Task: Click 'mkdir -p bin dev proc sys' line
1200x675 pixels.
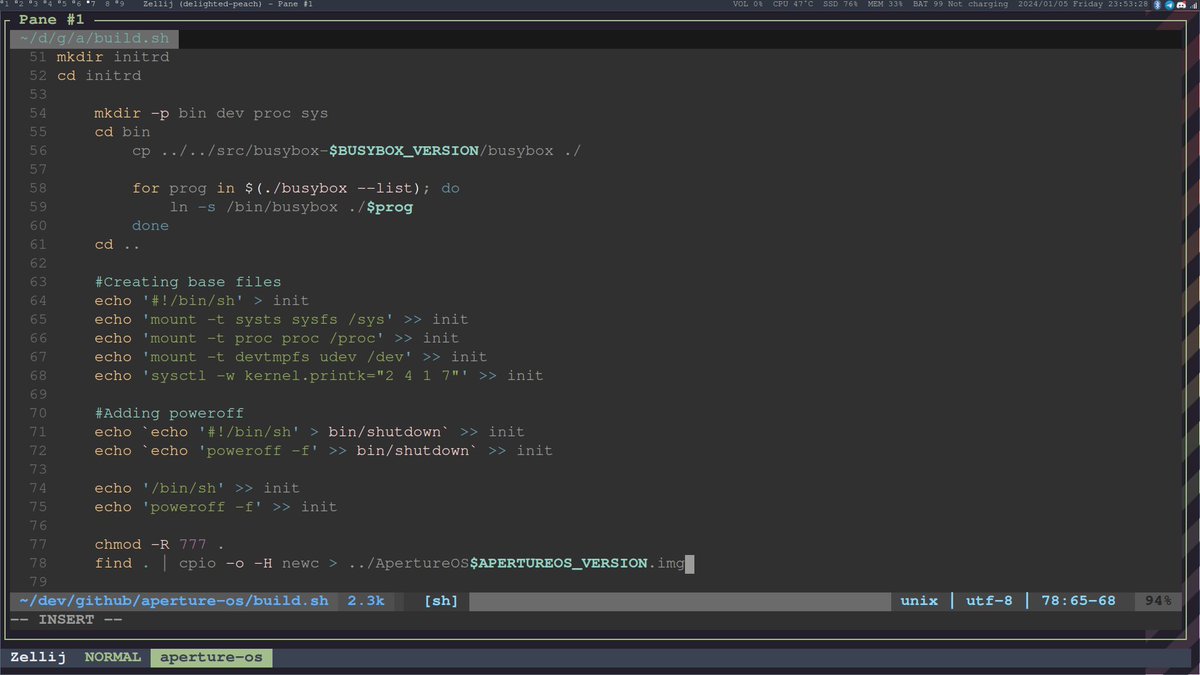Action: click(211, 113)
